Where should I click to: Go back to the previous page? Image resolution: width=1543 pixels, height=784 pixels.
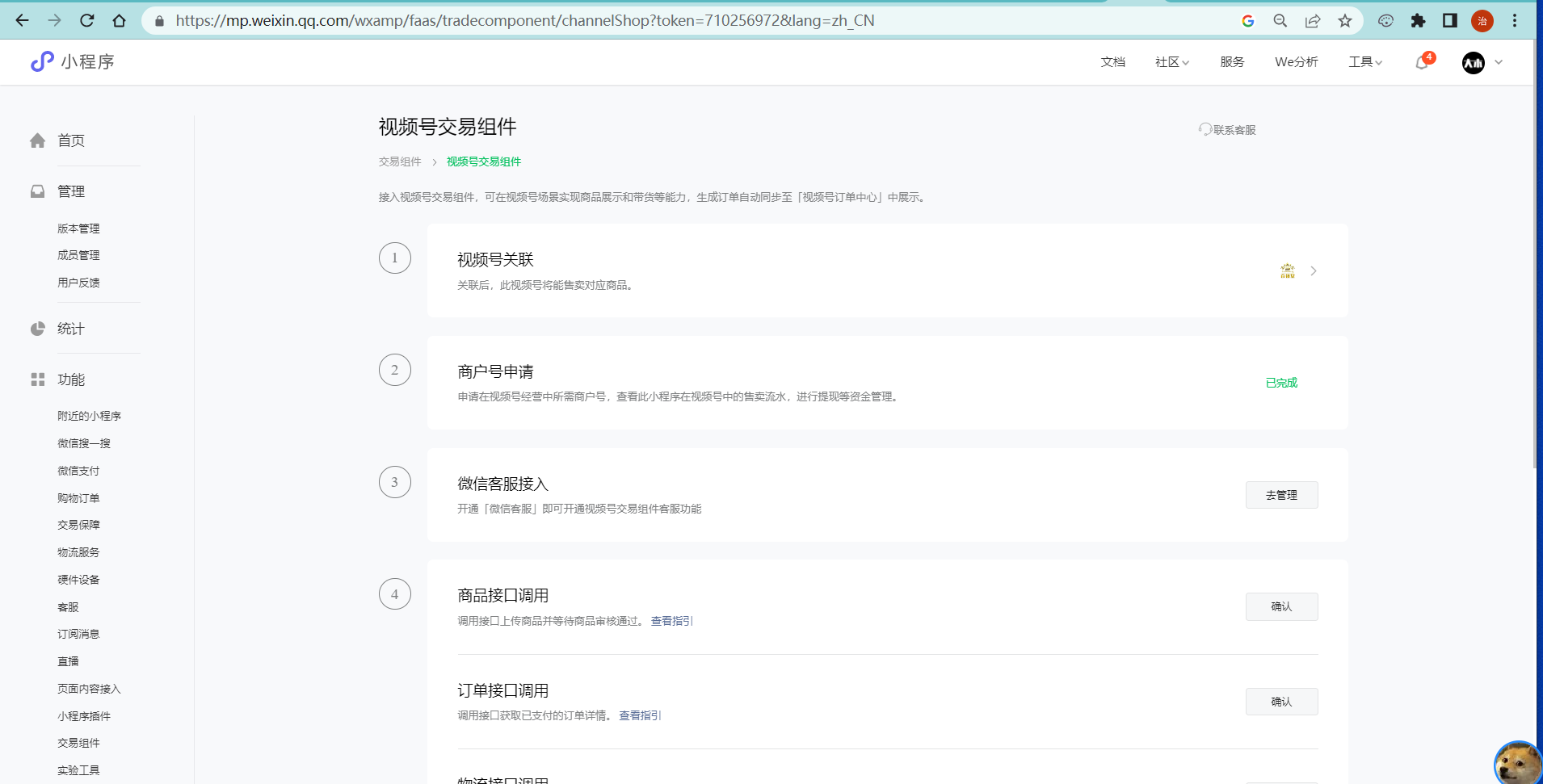pyautogui.click(x=22, y=21)
